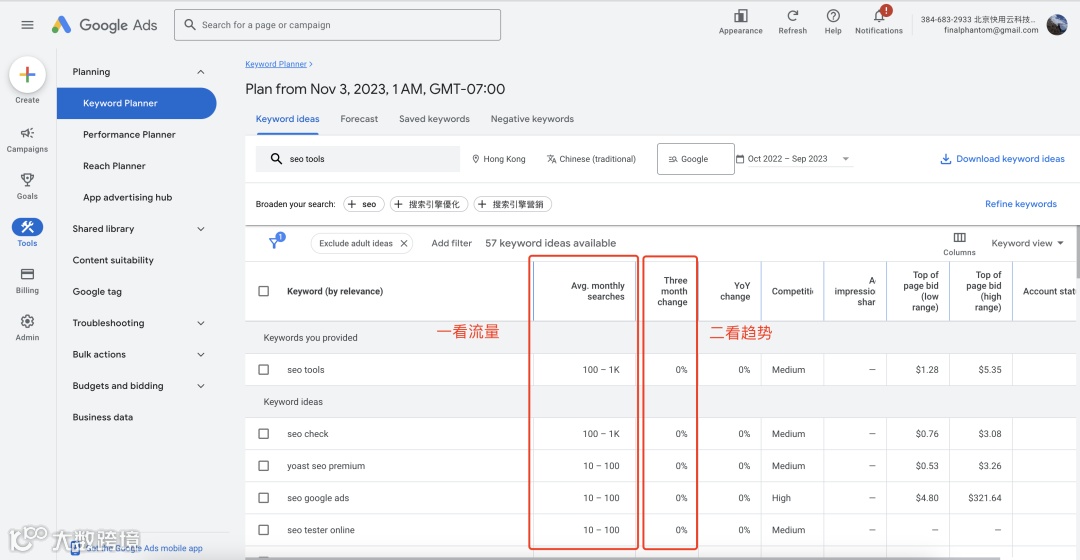The image size is (1080, 560).
Task: Open Performance Planner
Action: (129, 135)
